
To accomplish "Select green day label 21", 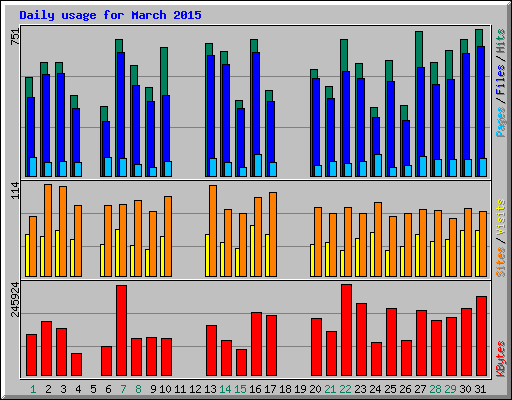I will [330, 389].
